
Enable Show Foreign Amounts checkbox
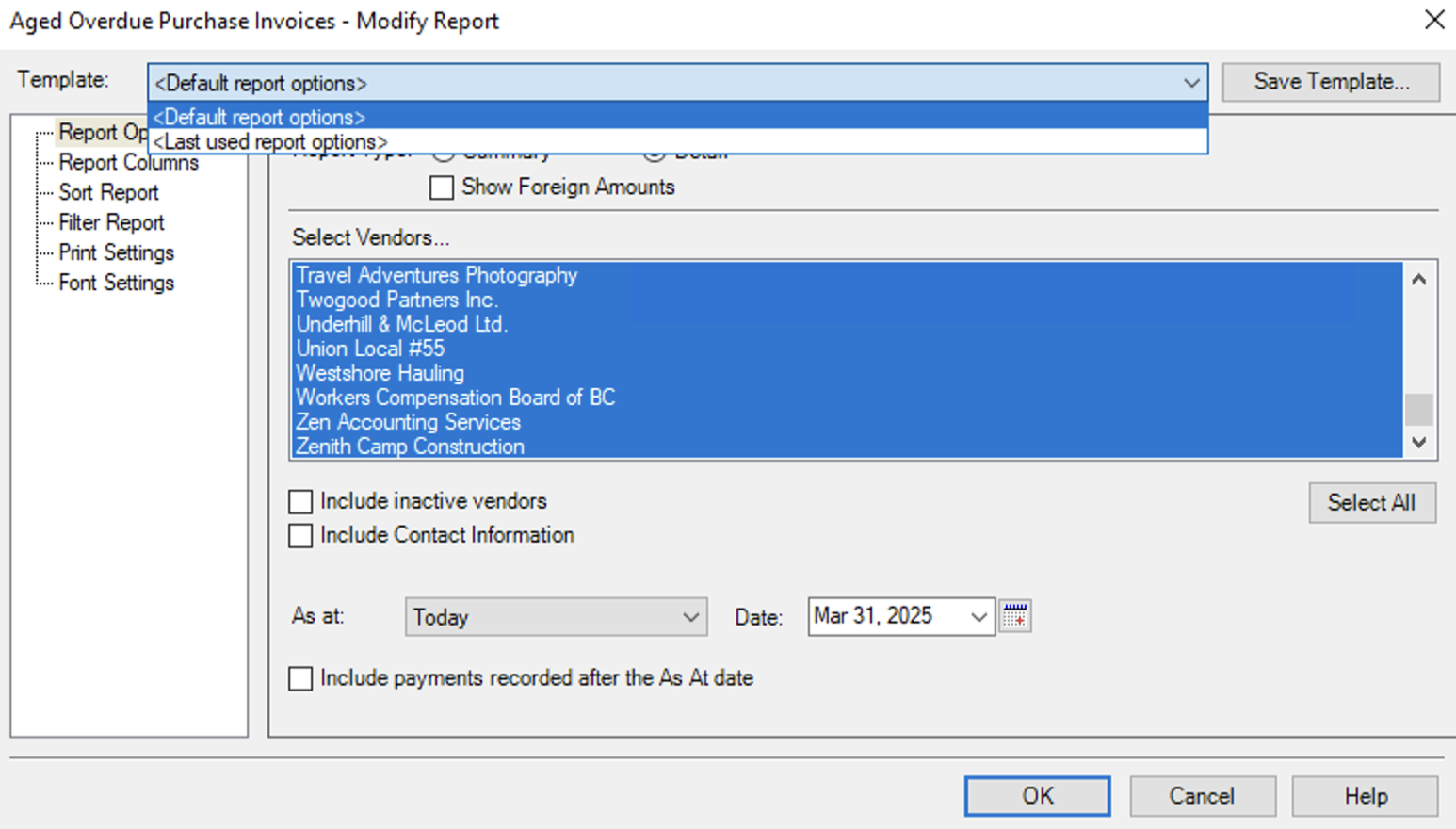[442, 187]
